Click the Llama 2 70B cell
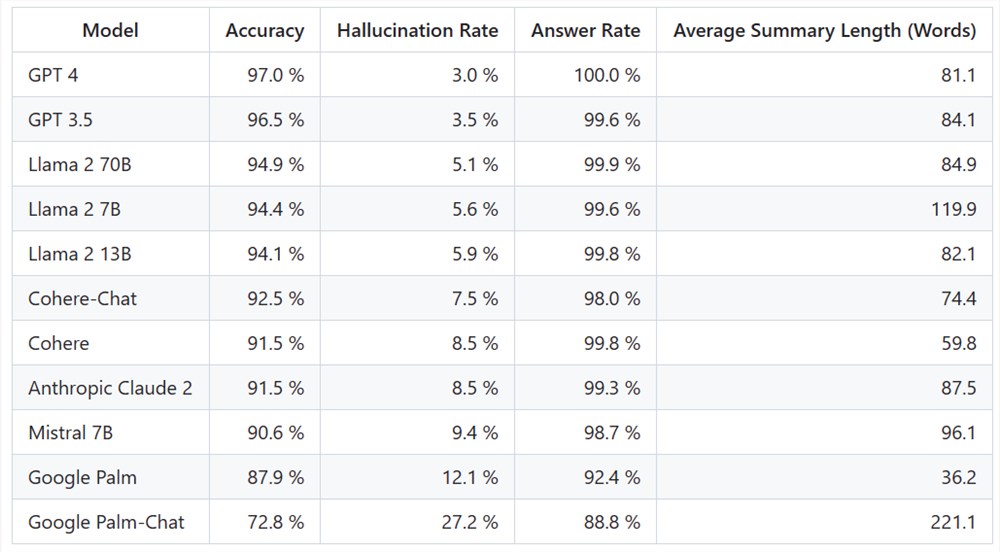 pyautogui.click(x=79, y=164)
